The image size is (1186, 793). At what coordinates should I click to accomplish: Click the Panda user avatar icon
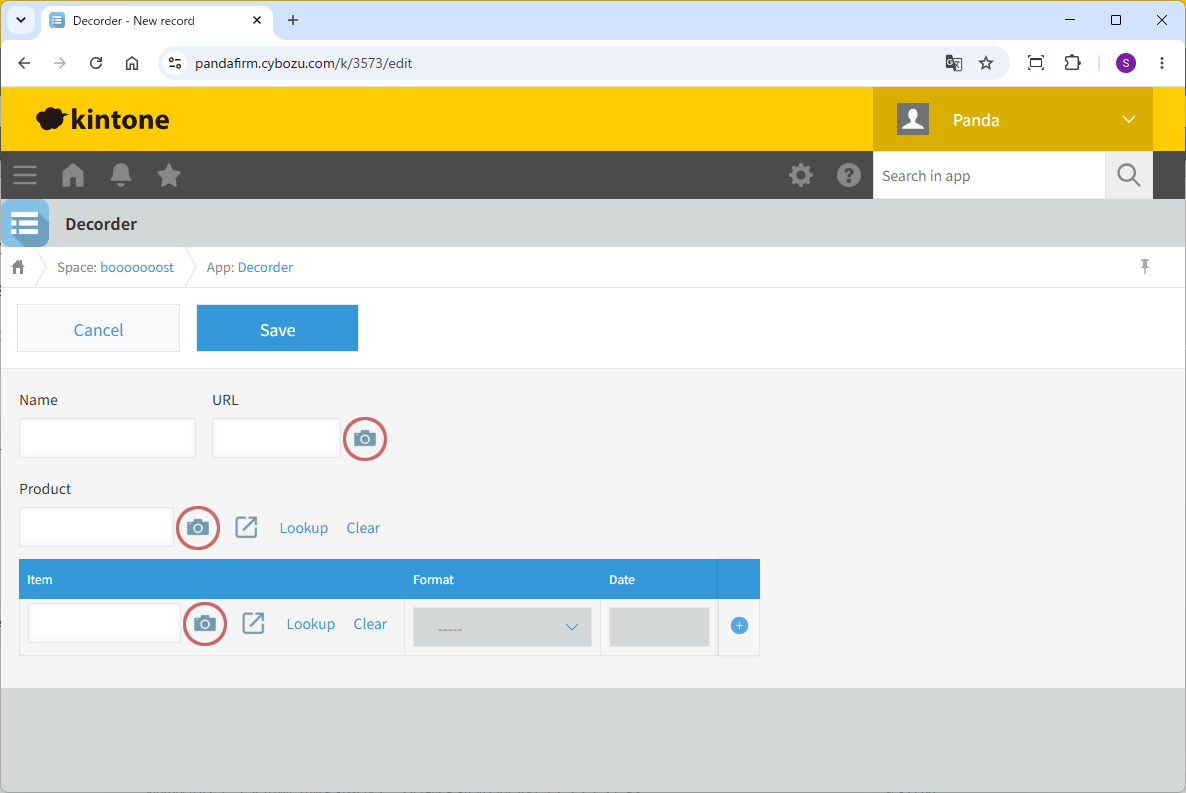(913, 120)
